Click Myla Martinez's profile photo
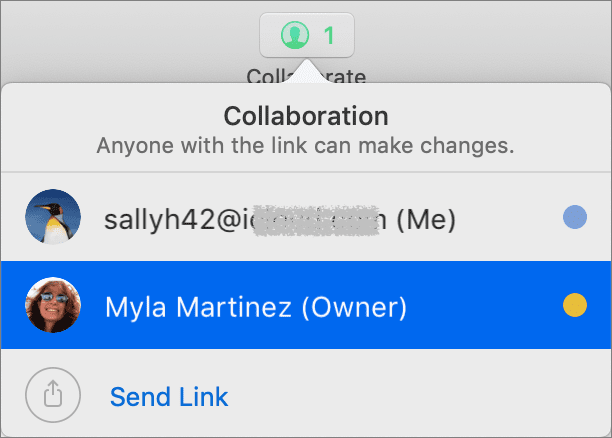 point(53,305)
